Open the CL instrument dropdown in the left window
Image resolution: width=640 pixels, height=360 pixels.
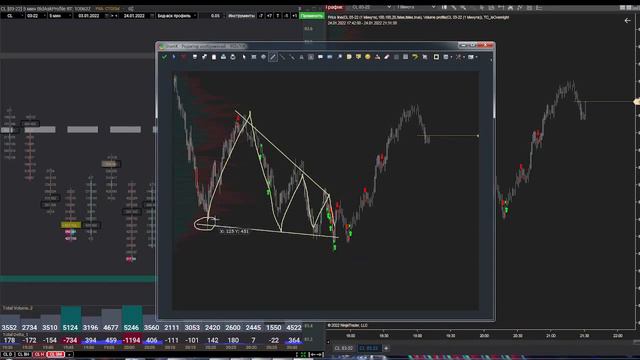pos(13,16)
